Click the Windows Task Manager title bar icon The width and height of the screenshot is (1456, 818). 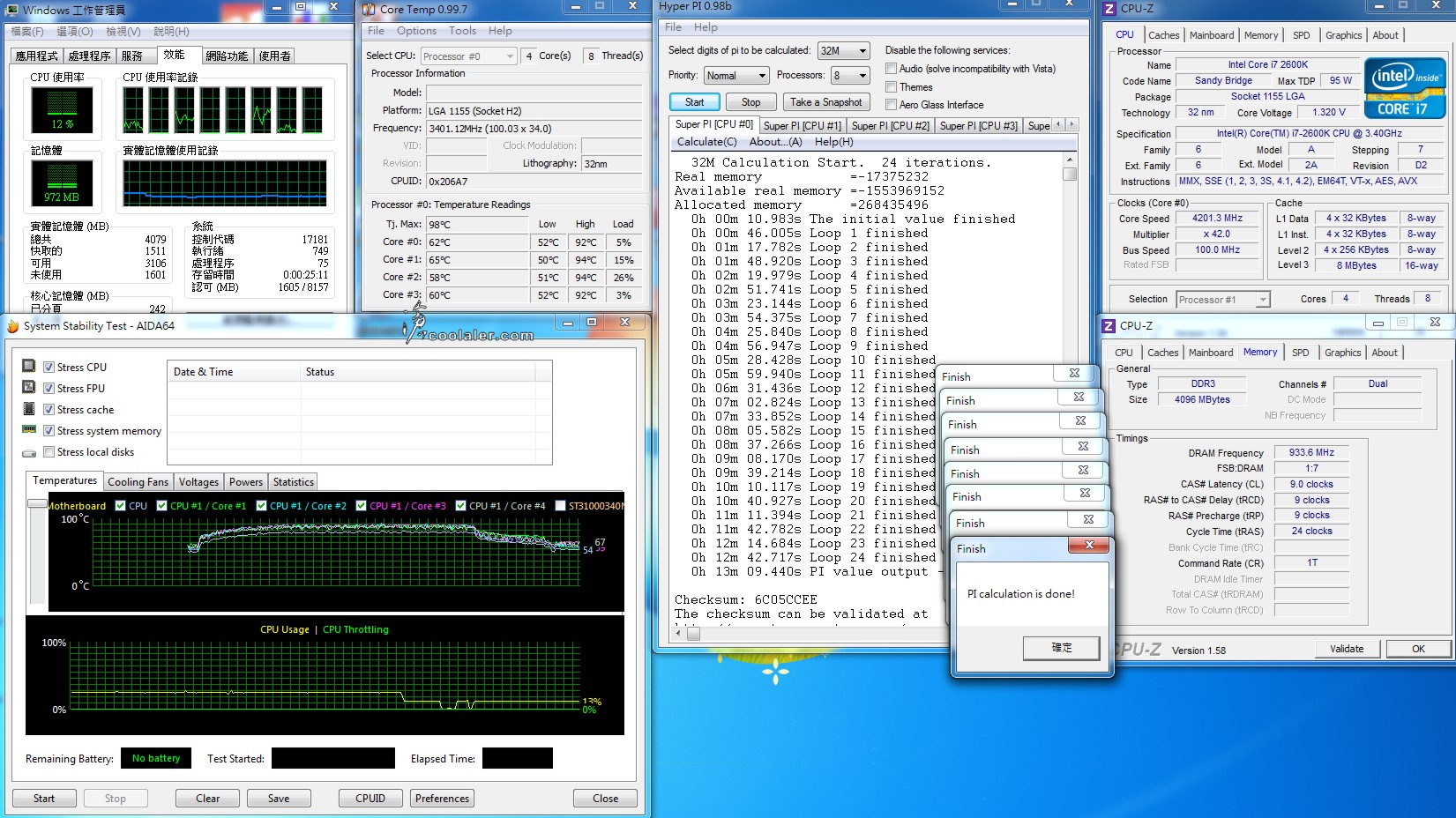pos(12,10)
